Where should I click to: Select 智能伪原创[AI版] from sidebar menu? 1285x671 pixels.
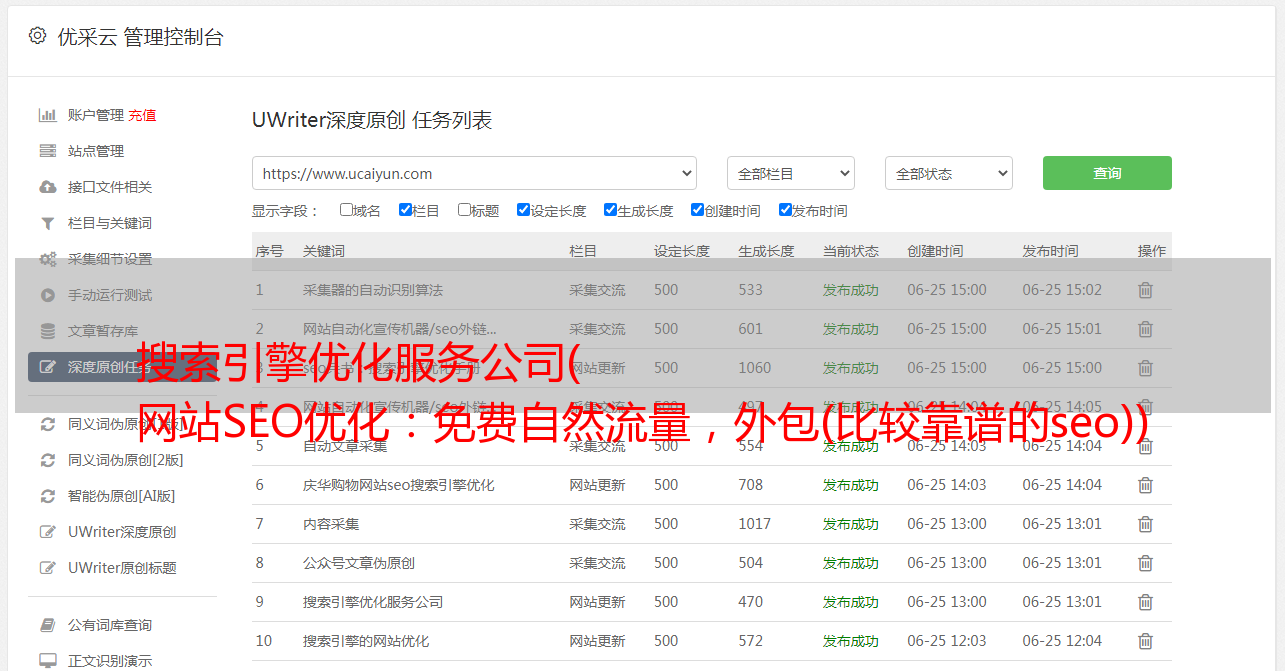click(x=121, y=496)
